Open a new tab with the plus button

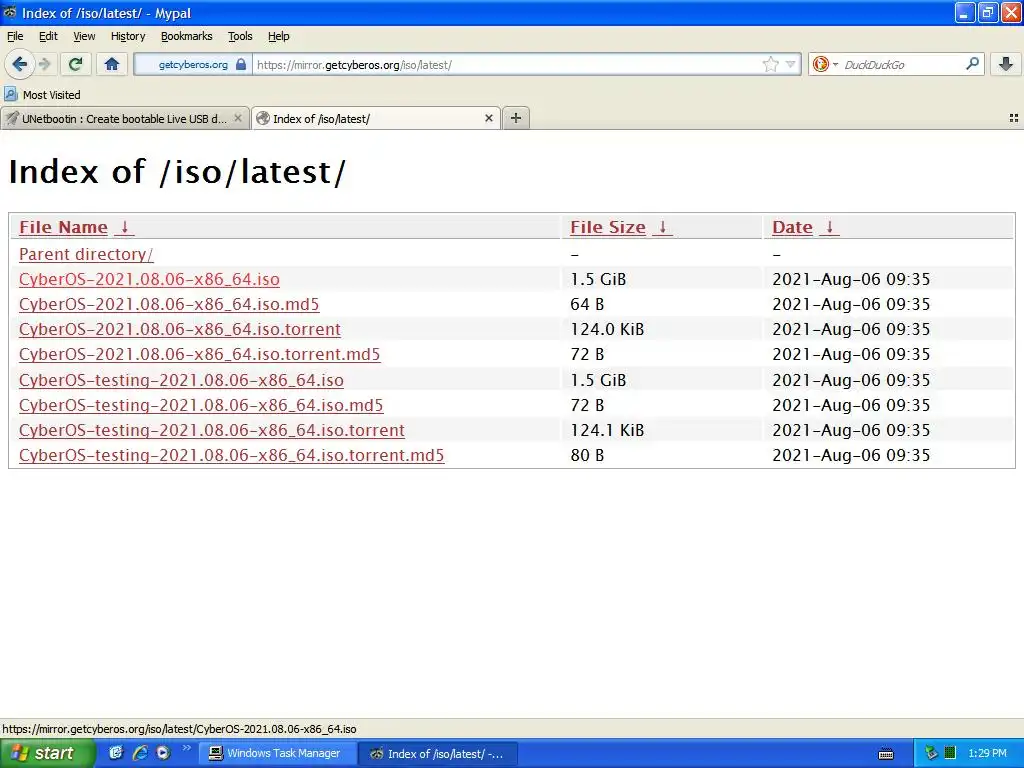point(516,118)
